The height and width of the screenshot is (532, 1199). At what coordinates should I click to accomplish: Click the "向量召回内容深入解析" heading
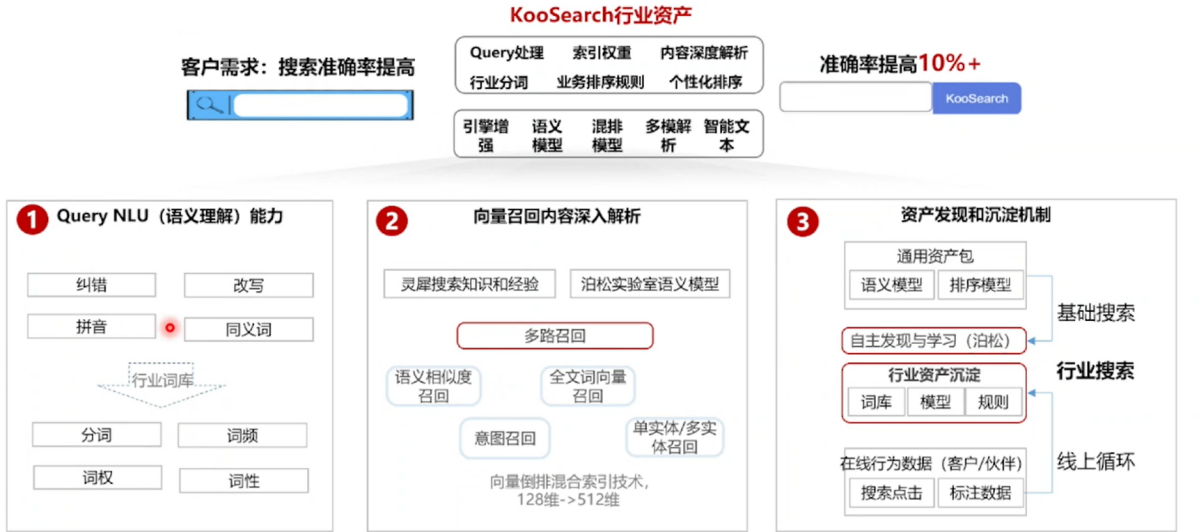click(557, 217)
